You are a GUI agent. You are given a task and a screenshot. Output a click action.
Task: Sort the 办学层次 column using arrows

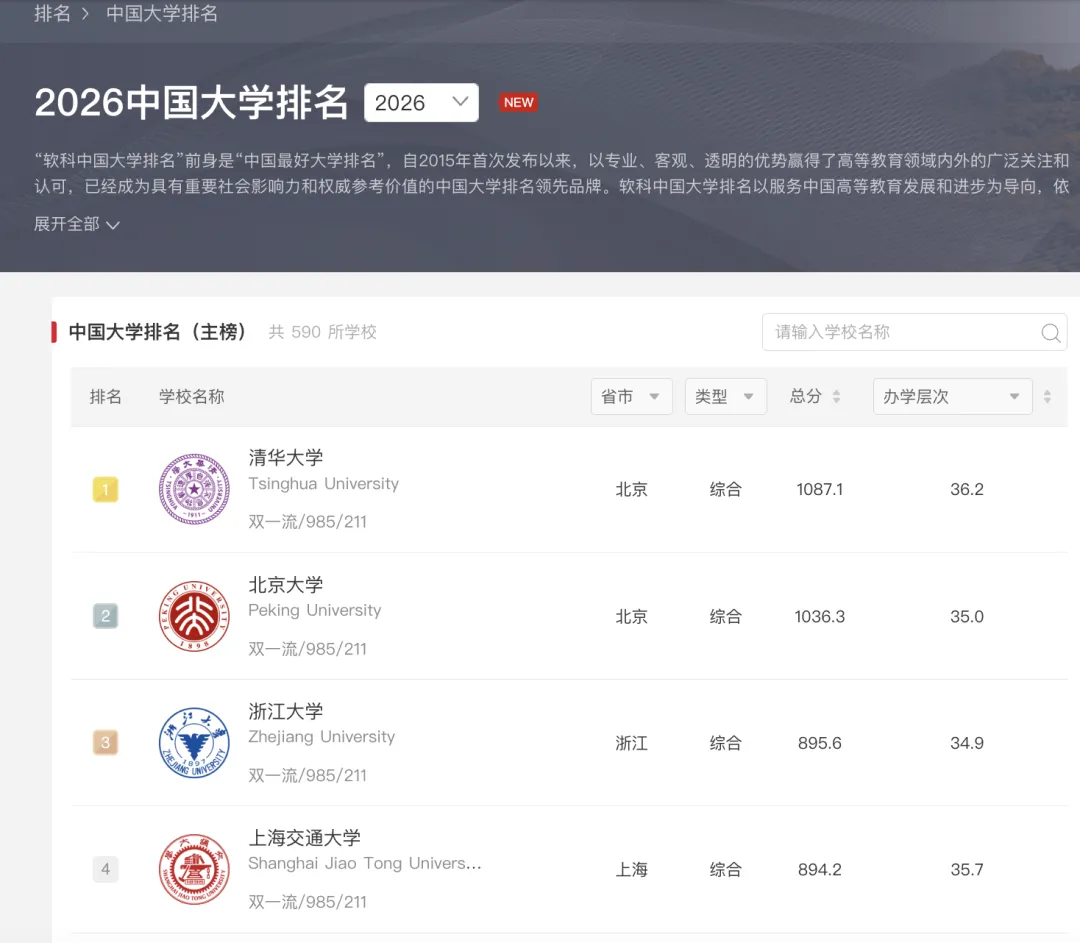click(x=1047, y=397)
